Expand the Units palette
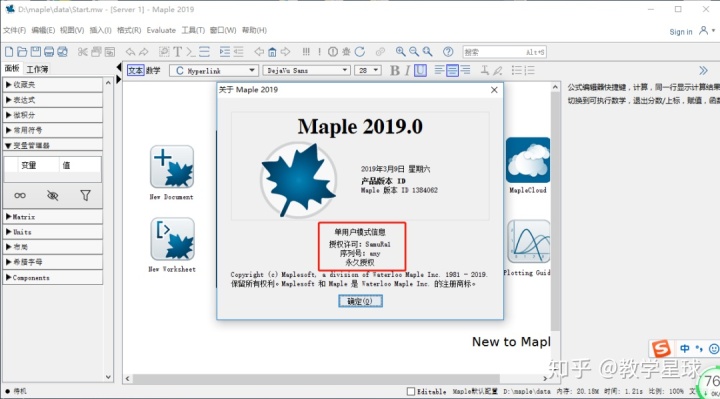This screenshot has width=720, height=399. [x=53, y=232]
